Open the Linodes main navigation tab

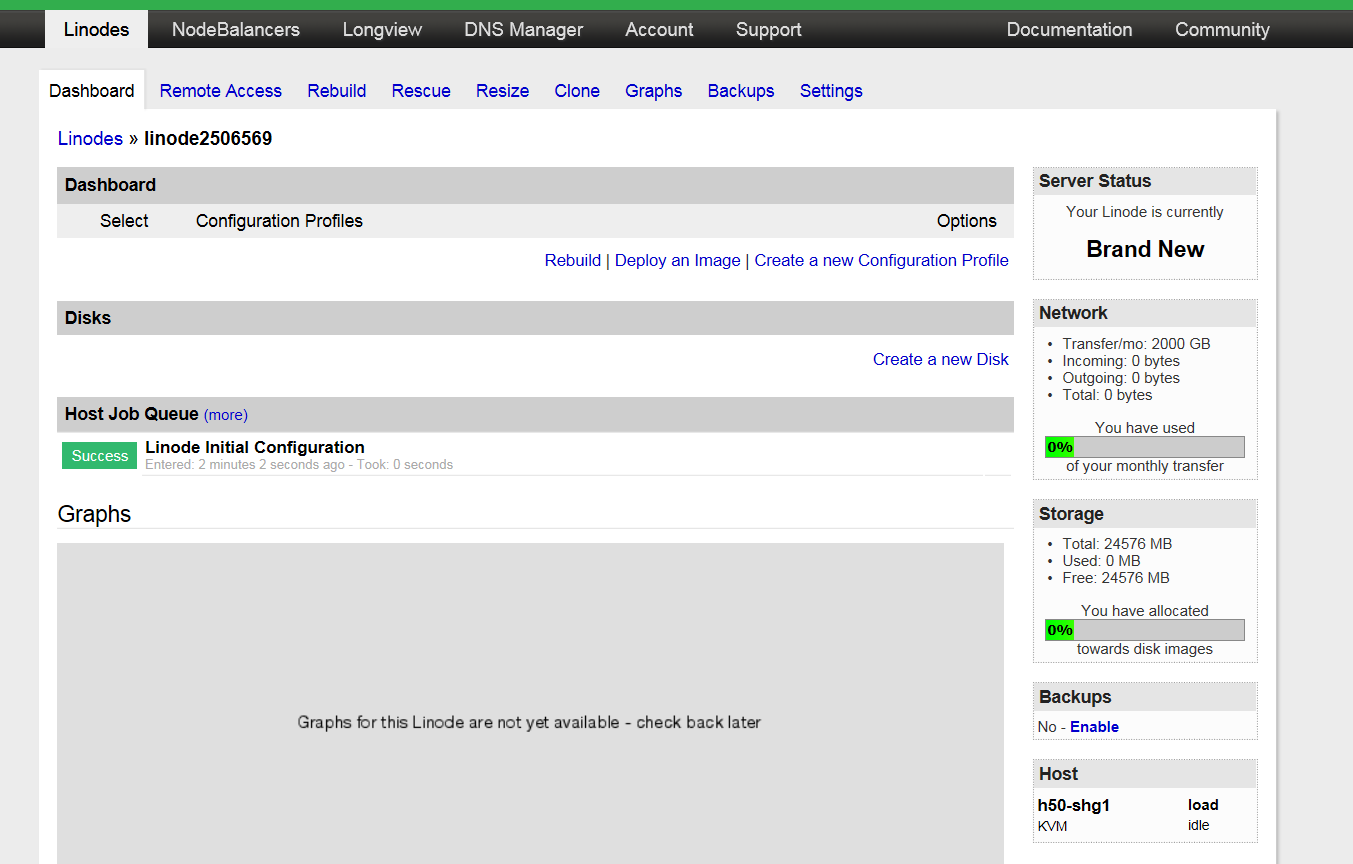click(x=96, y=29)
